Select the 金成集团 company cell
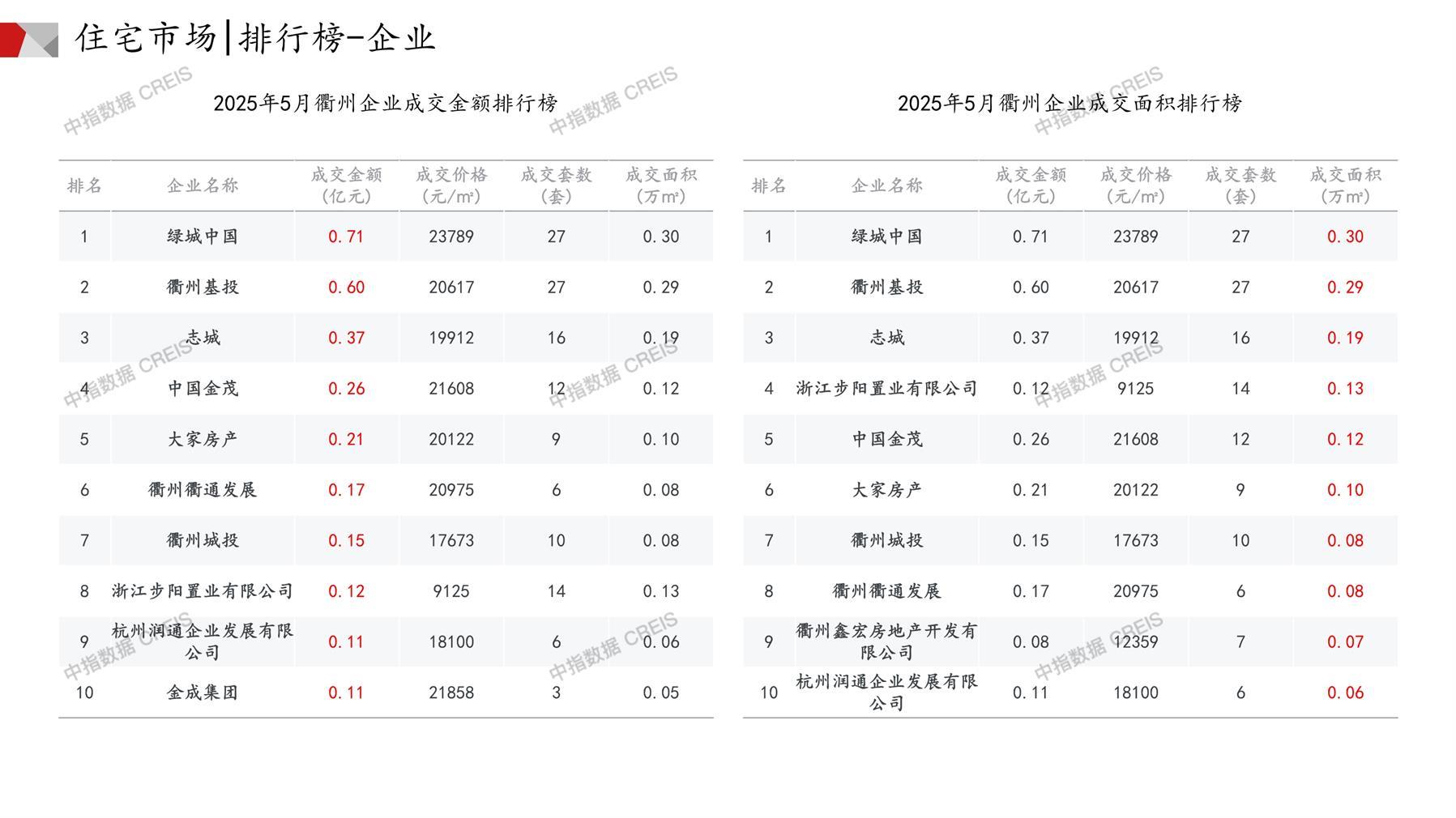Screen dimensions: 1456x818 tap(203, 692)
